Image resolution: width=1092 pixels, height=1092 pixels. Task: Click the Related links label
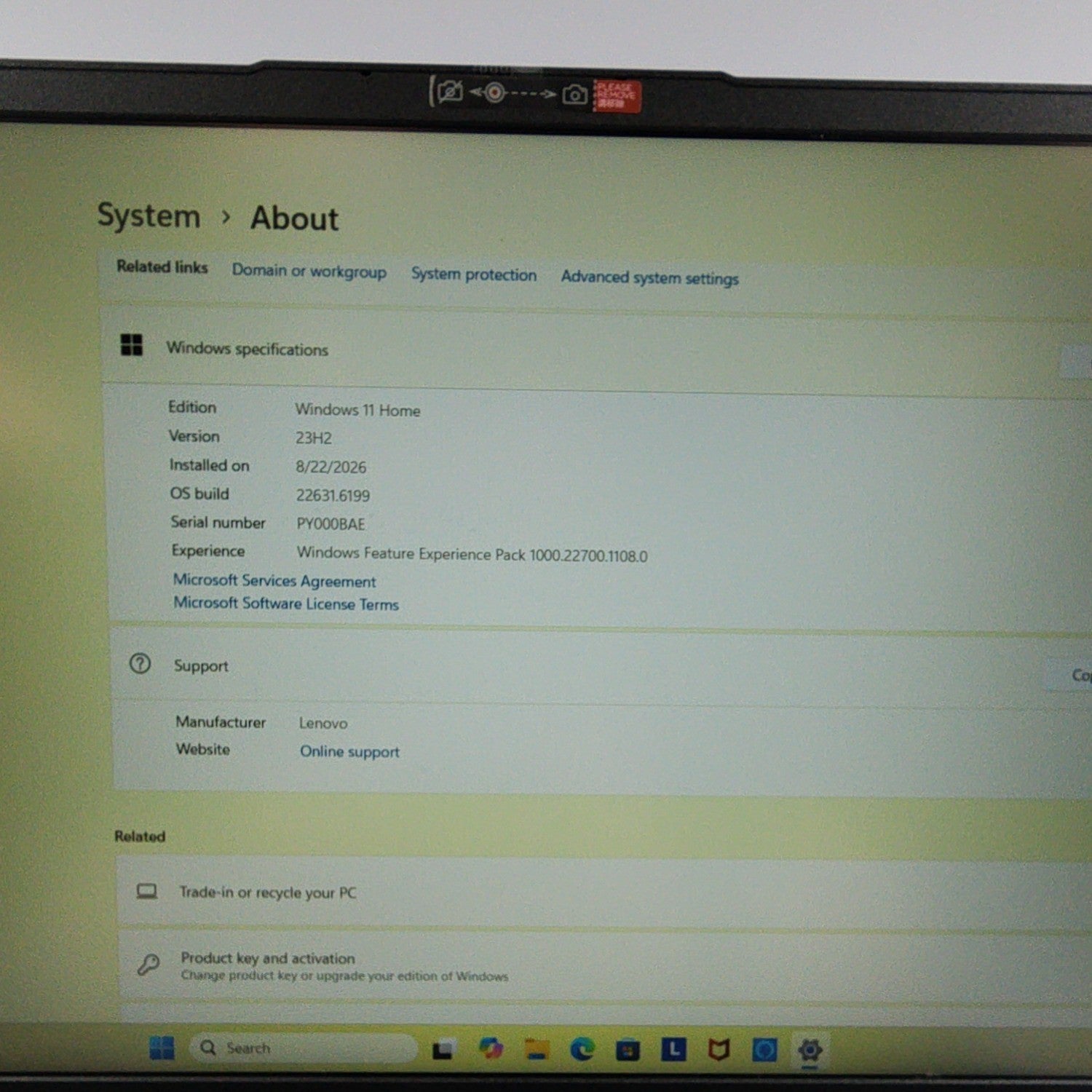tap(162, 266)
